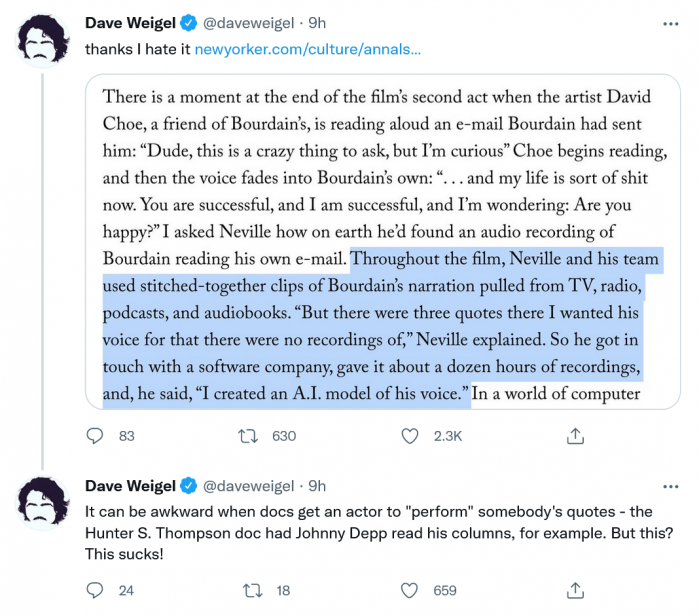Click the @daveweigel handle on second tweet
Image resolution: width=700 pixels, height=615 pixels.
point(249,486)
